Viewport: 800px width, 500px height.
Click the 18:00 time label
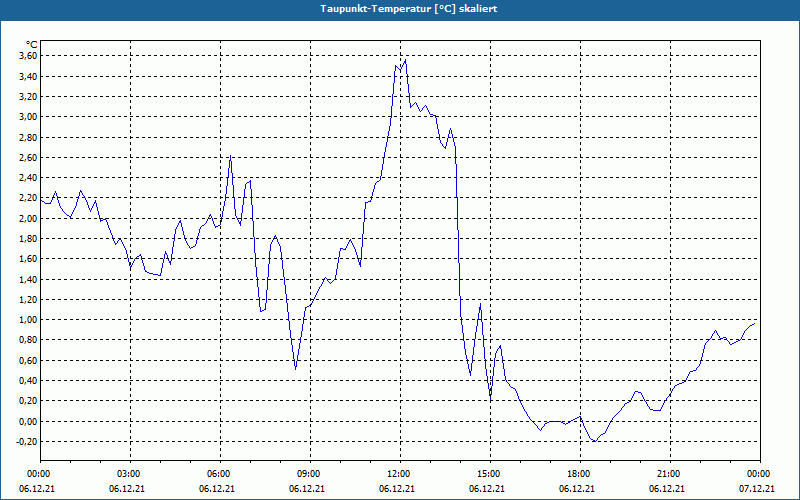click(x=580, y=474)
